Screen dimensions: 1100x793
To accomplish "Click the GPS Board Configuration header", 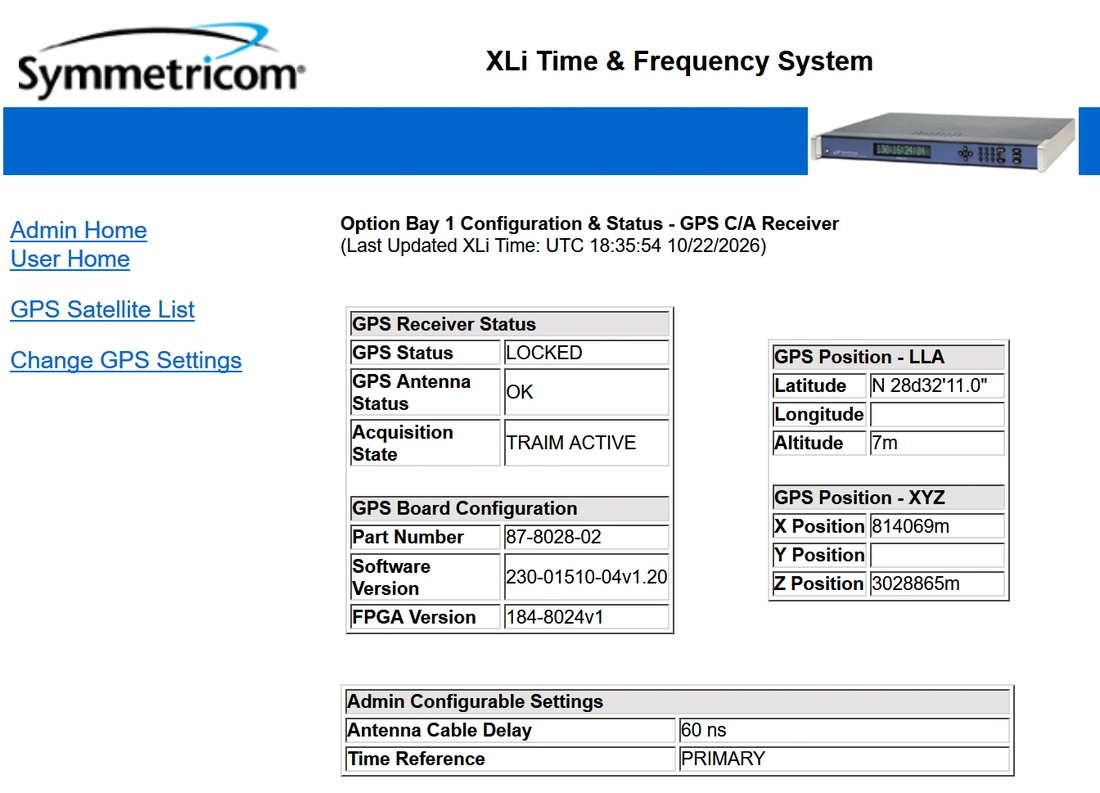I will tap(509, 508).
